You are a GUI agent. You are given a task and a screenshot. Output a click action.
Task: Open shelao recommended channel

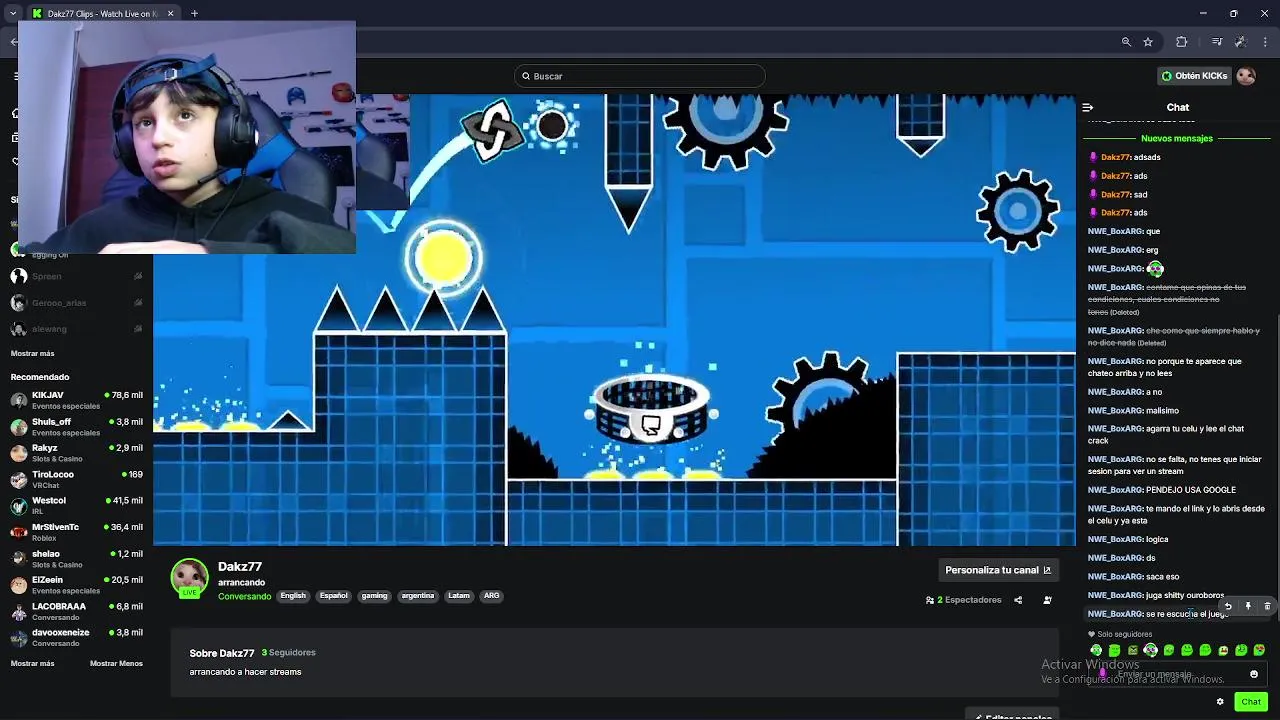pyautogui.click(x=76, y=558)
